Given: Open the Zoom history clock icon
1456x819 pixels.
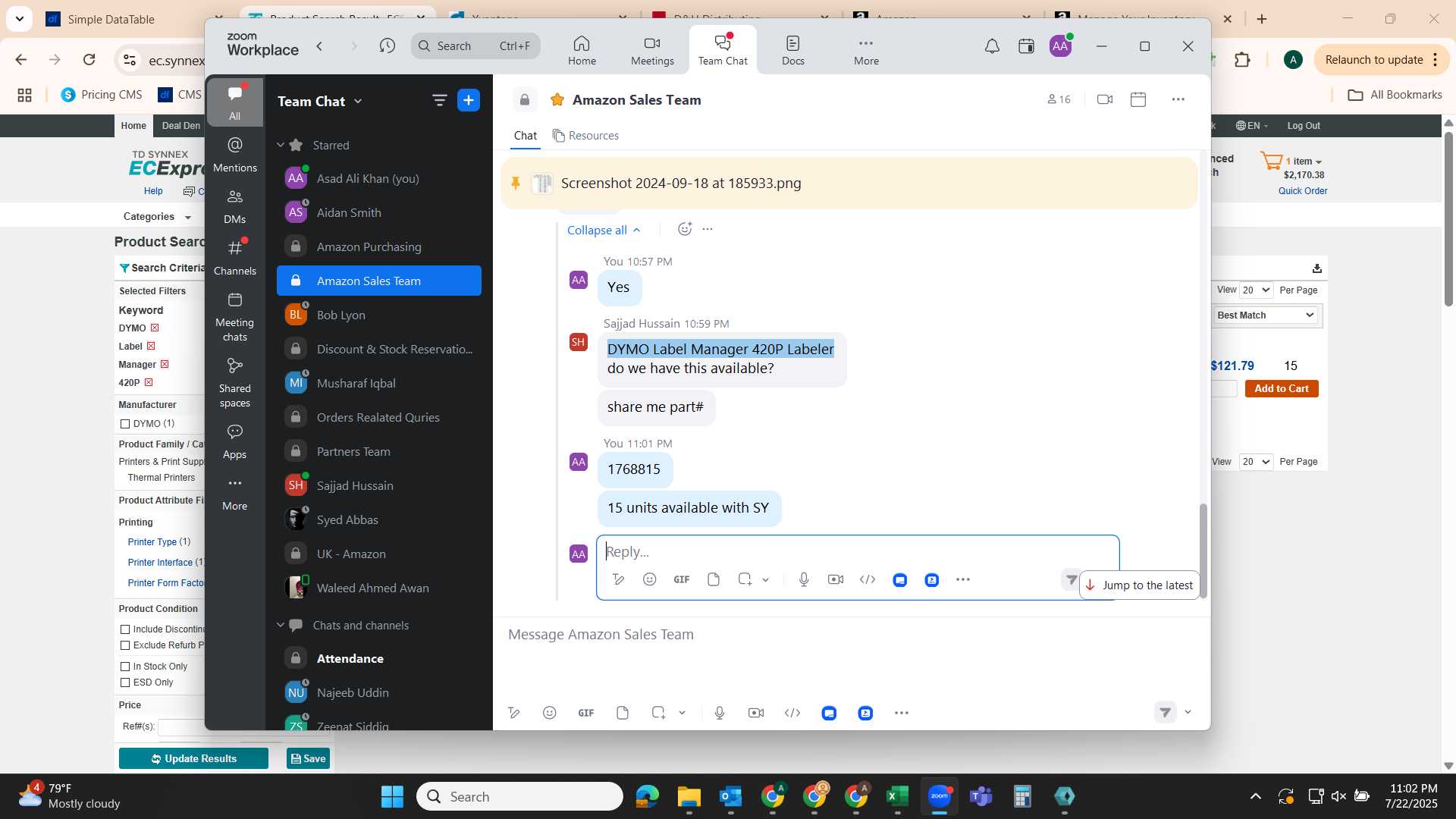Looking at the screenshot, I should (x=387, y=45).
